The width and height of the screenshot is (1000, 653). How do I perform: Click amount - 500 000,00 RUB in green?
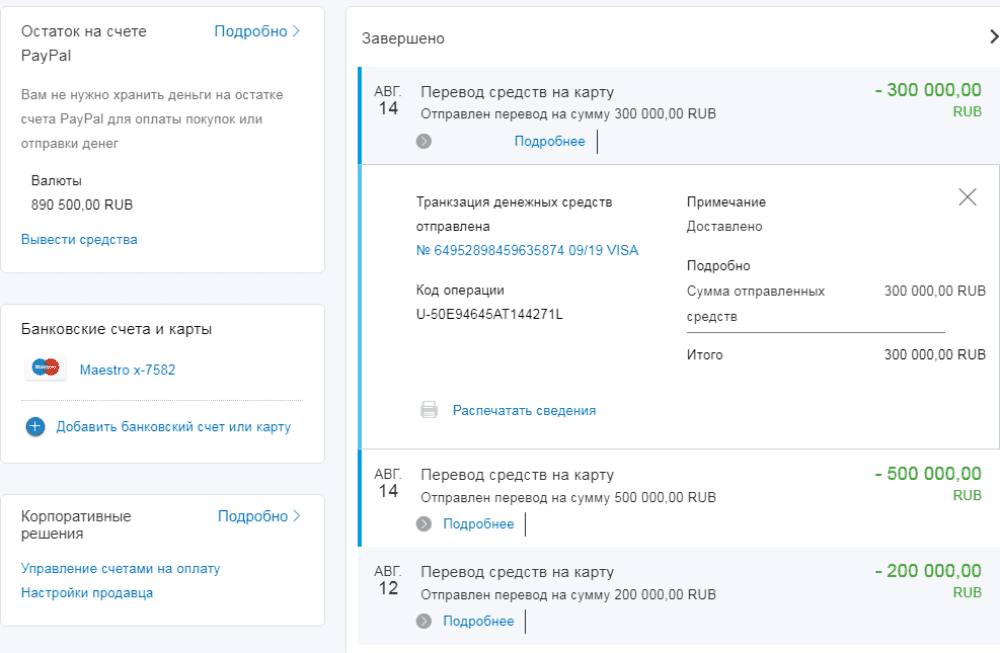click(928, 483)
